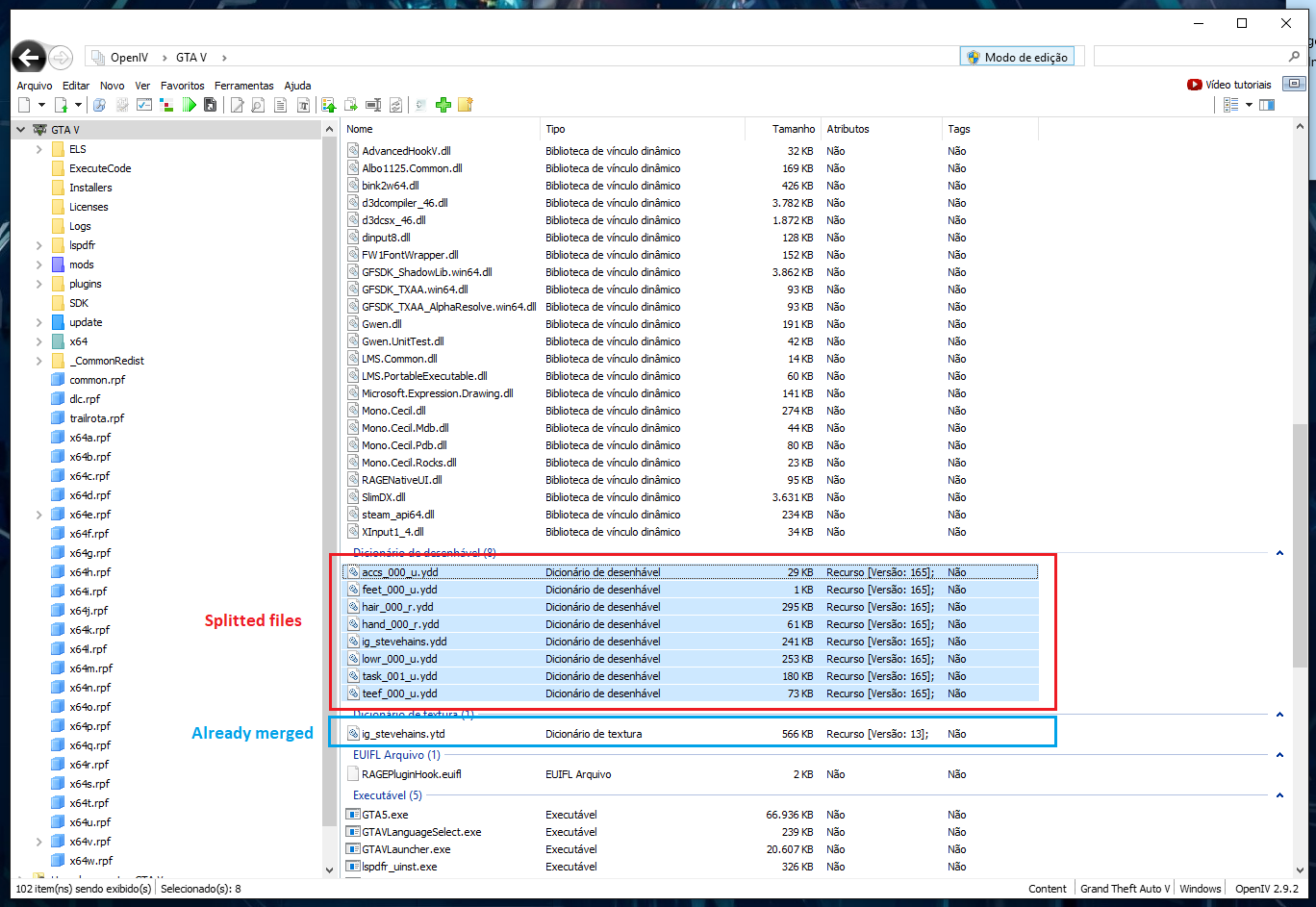Open the Novo menu
This screenshot has height=907, width=1316.
click(113, 86)
